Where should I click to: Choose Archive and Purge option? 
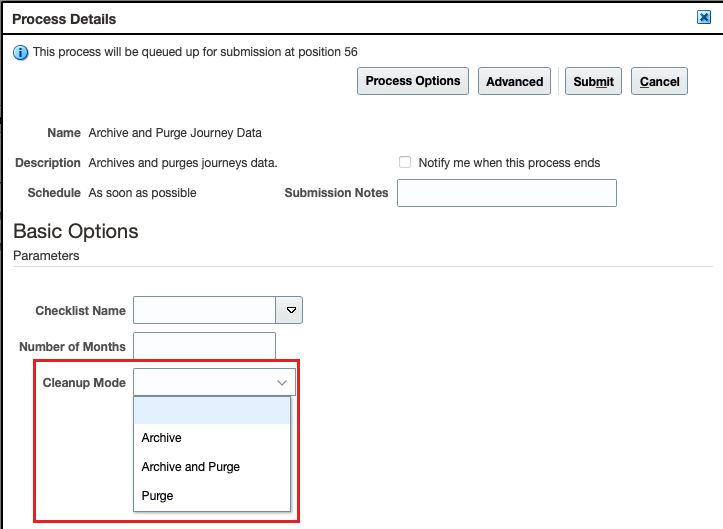[190, 467]
